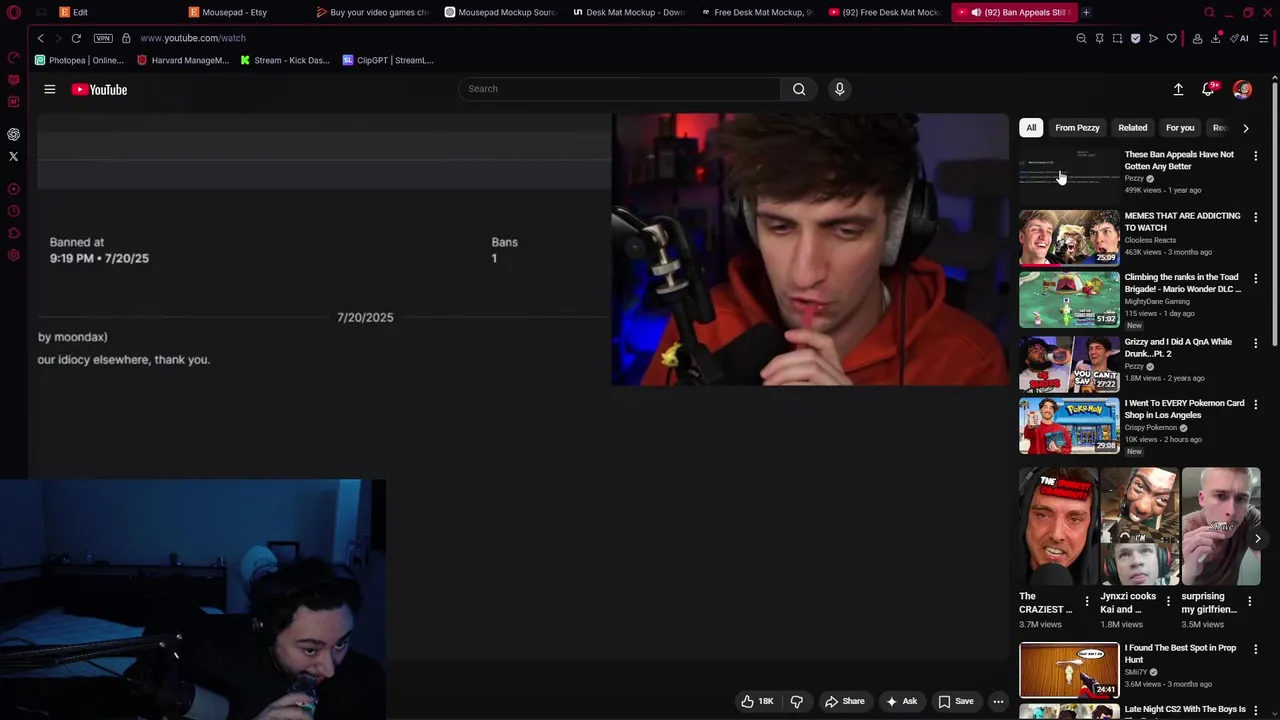Switch to Mousepad Mockup Source tab

(500, 12)
